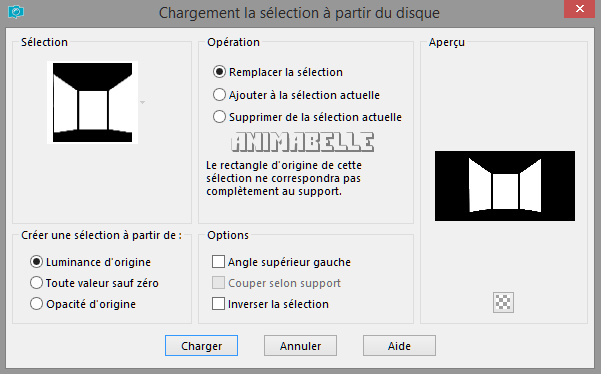The height and width of the screenshot is (374, 601).
Task: Click the Animabelle watermark logo
Action: pyautogui.click(x=303, y=142)
